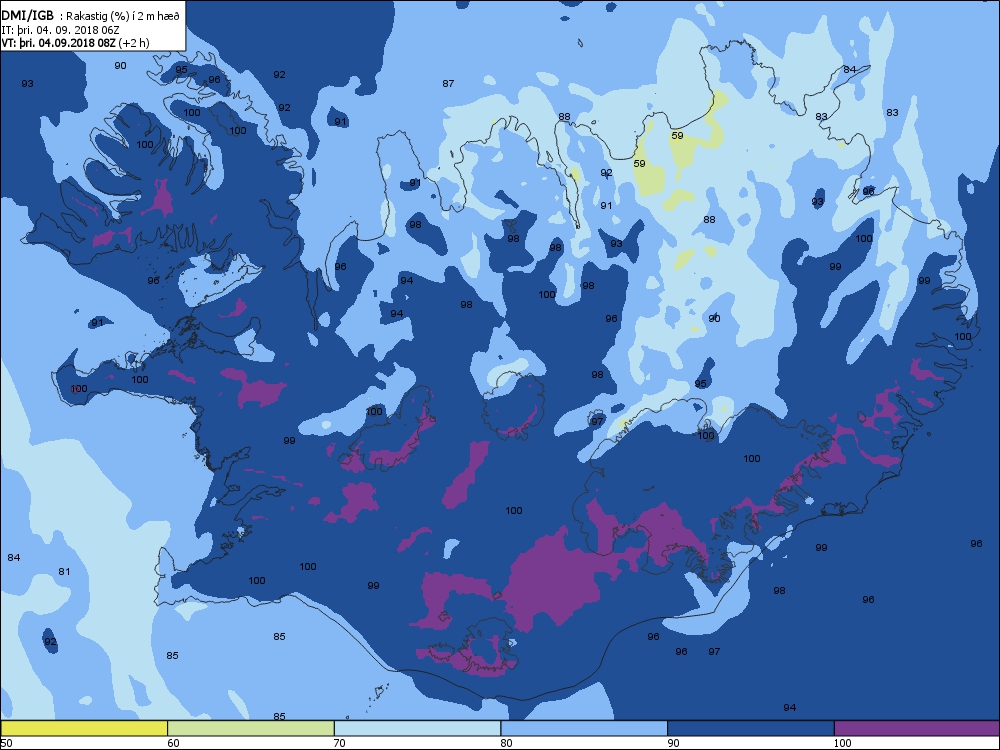Click the pale green 60–70 legend swatch

pos(251,728)
